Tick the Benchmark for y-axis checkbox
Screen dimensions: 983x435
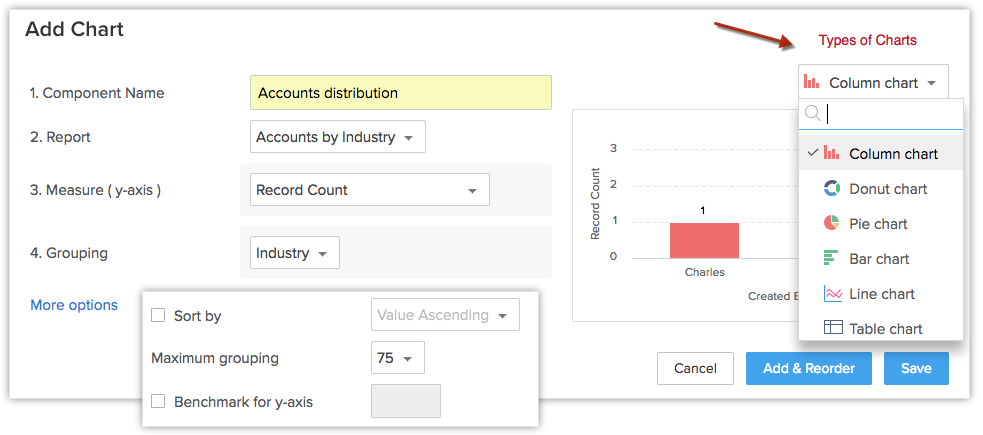(x=158, y=402)
